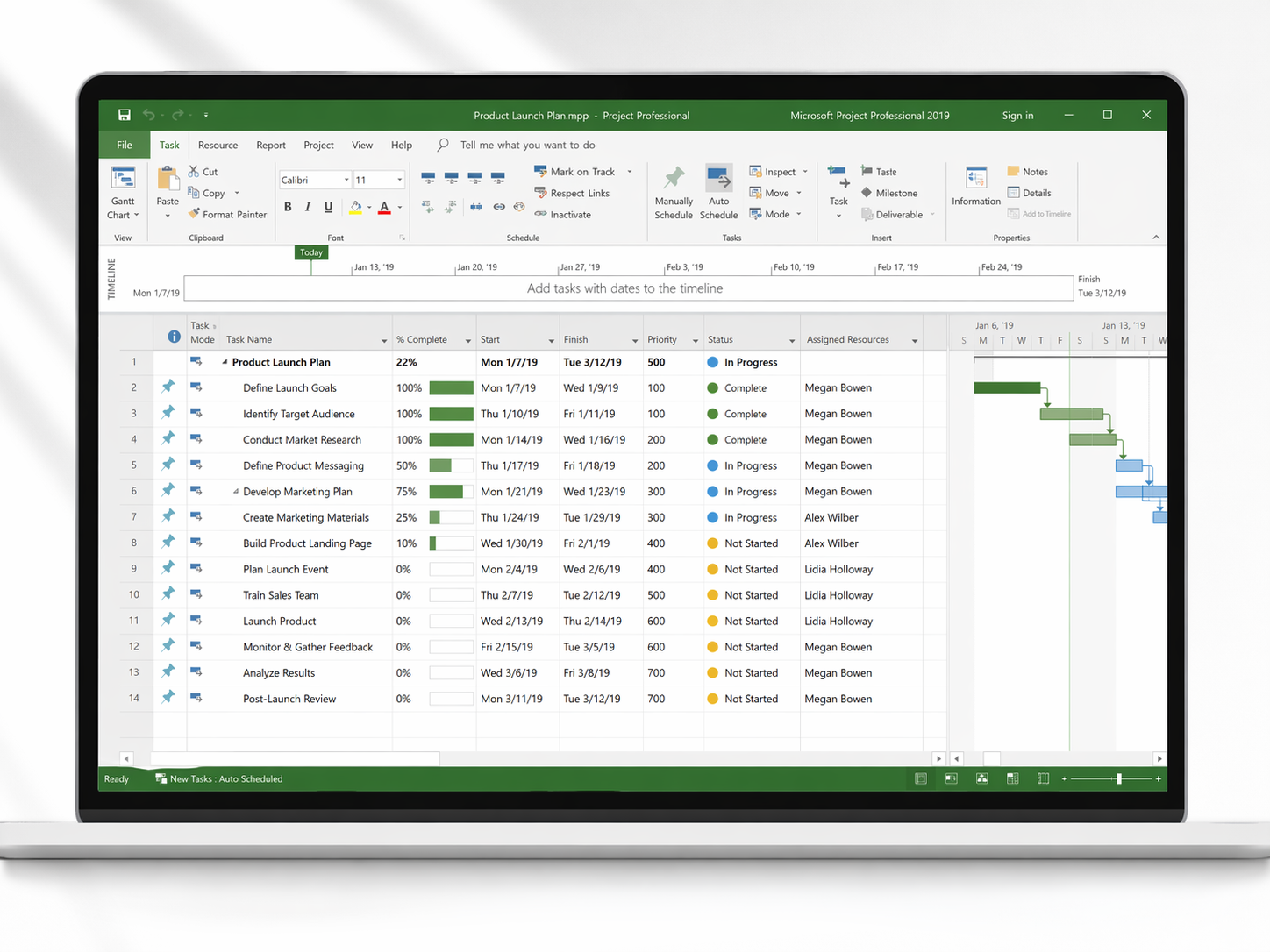Mark selected task 0% complete
Viewport: 1270px width, 952px height.
[428, 178]
